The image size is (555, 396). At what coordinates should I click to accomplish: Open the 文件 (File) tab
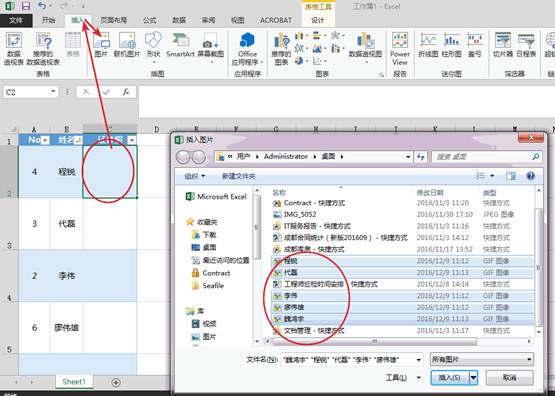(x=16, y=20)
